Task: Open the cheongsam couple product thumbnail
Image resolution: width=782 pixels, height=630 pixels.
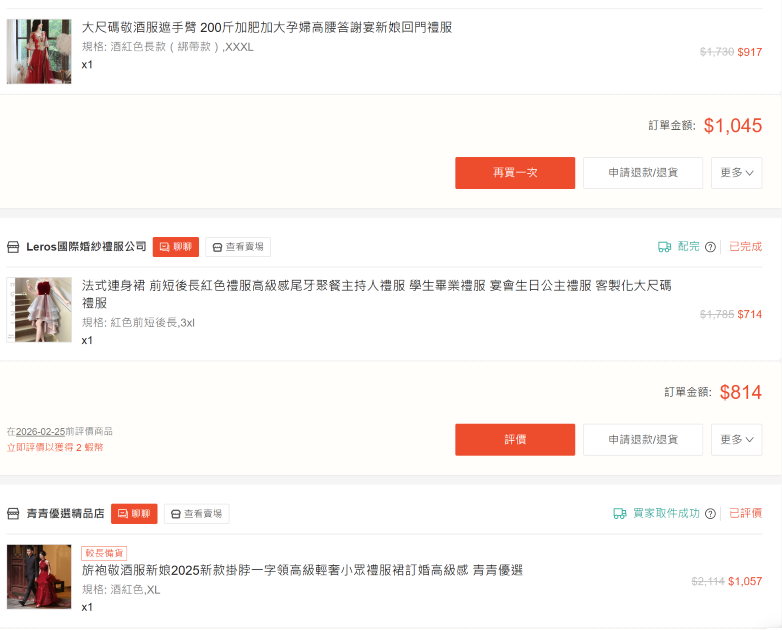Action: pyautogui.click(x=39, y=577)
